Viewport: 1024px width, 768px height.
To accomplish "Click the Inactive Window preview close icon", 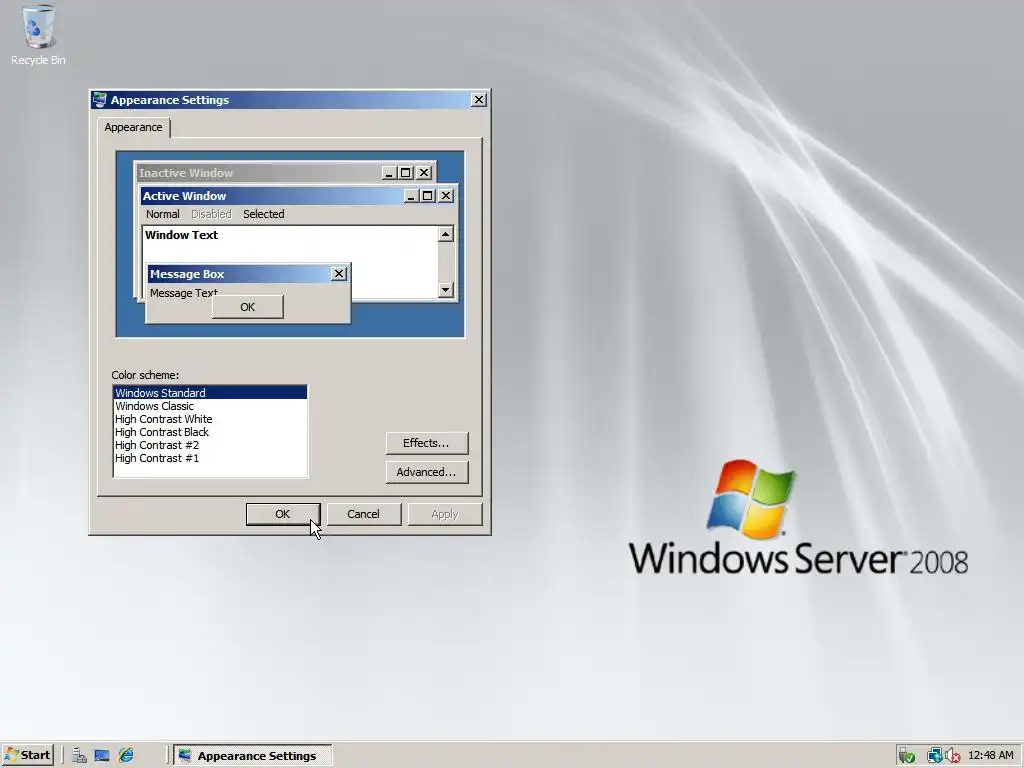I will pos(424,172).
